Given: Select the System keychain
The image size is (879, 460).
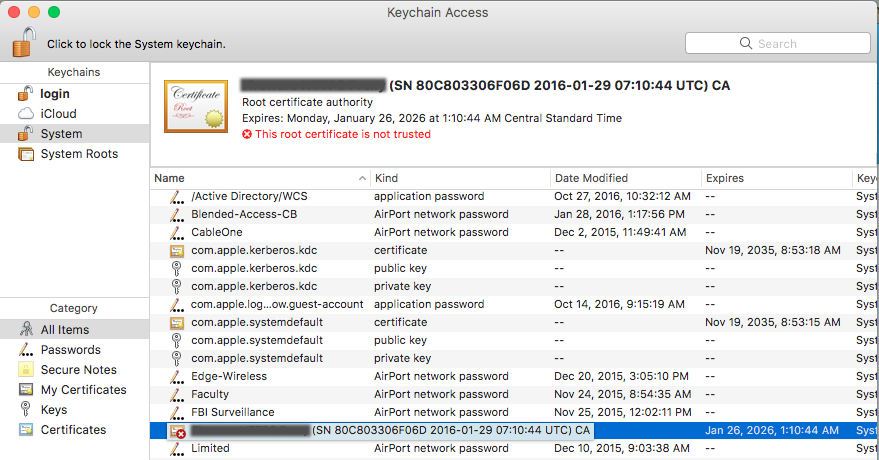Looking at the screenshot, I should 75,134.
